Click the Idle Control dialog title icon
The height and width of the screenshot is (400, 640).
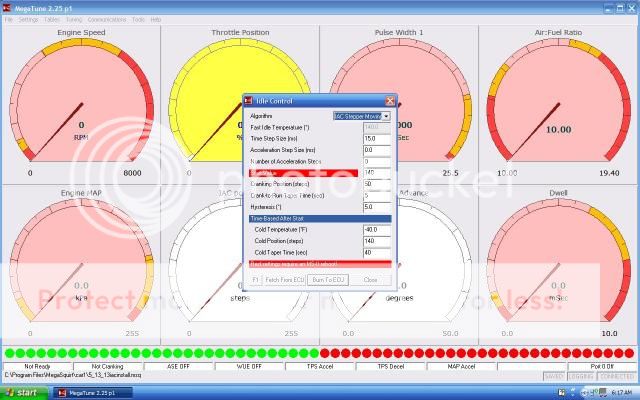click(251, 101)
